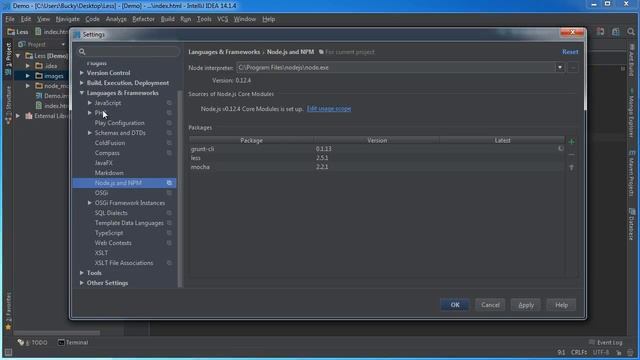Open the File menu

10,19
